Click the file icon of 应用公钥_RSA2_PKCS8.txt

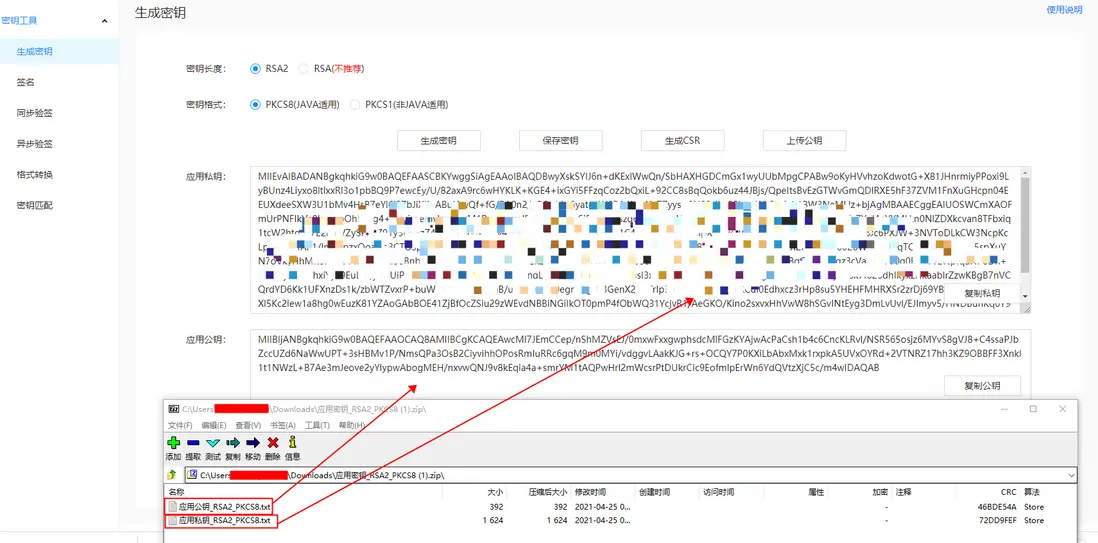(x=172, y=507)
